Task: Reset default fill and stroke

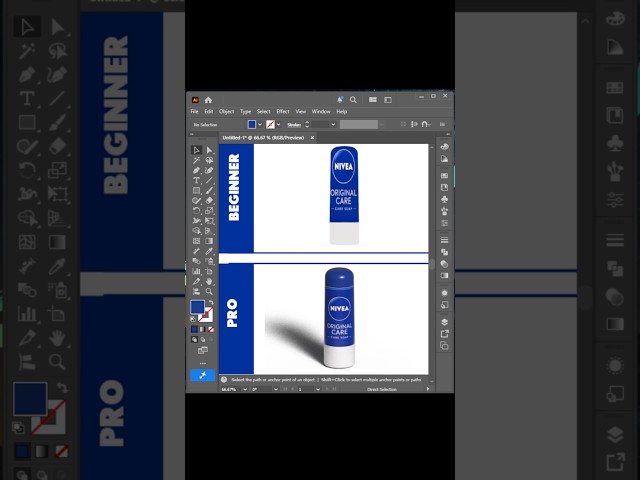Action: [193, 319]
